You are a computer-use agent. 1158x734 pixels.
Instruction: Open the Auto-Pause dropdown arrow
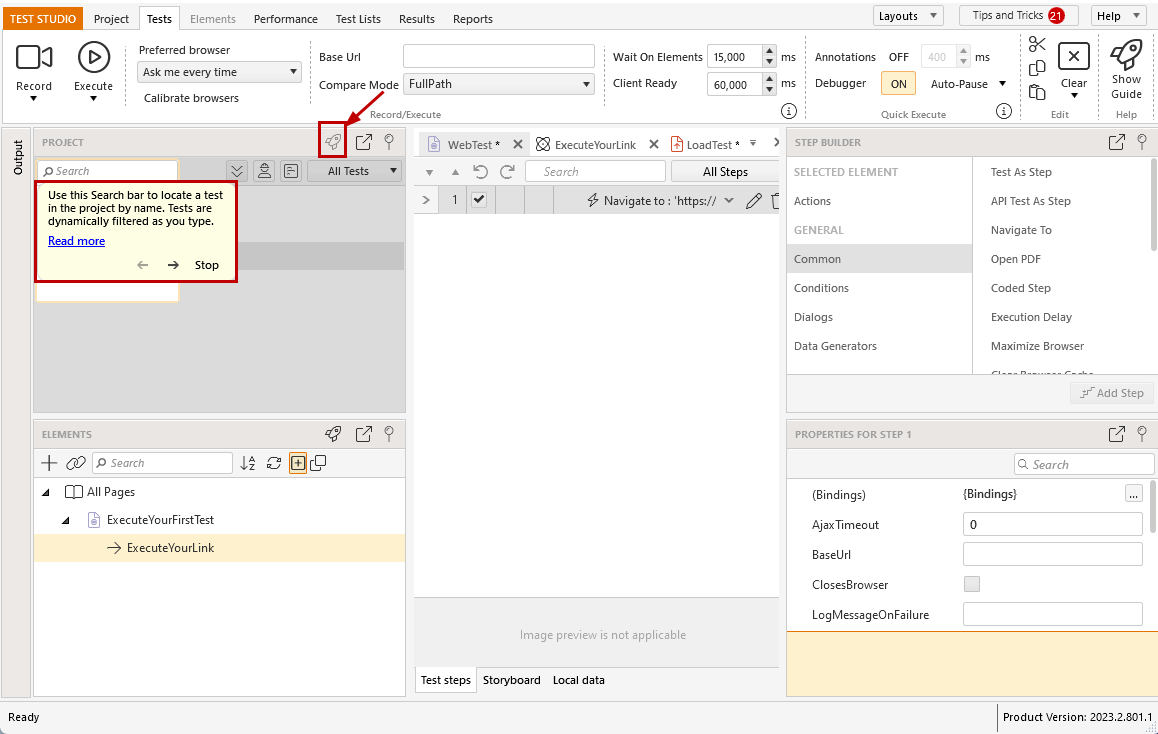coord(1002,83)
